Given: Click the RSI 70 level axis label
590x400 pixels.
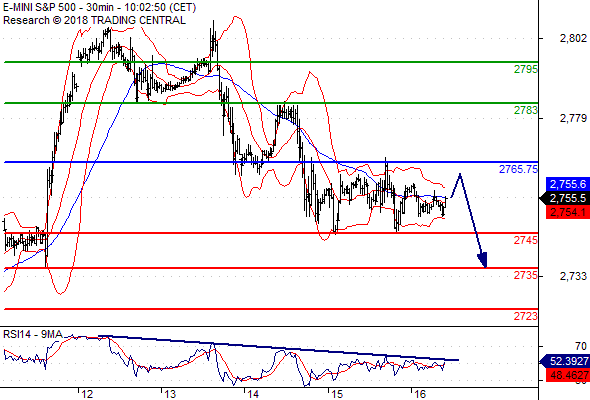Looking at the screenshot, I should click(x=581, y=346).
